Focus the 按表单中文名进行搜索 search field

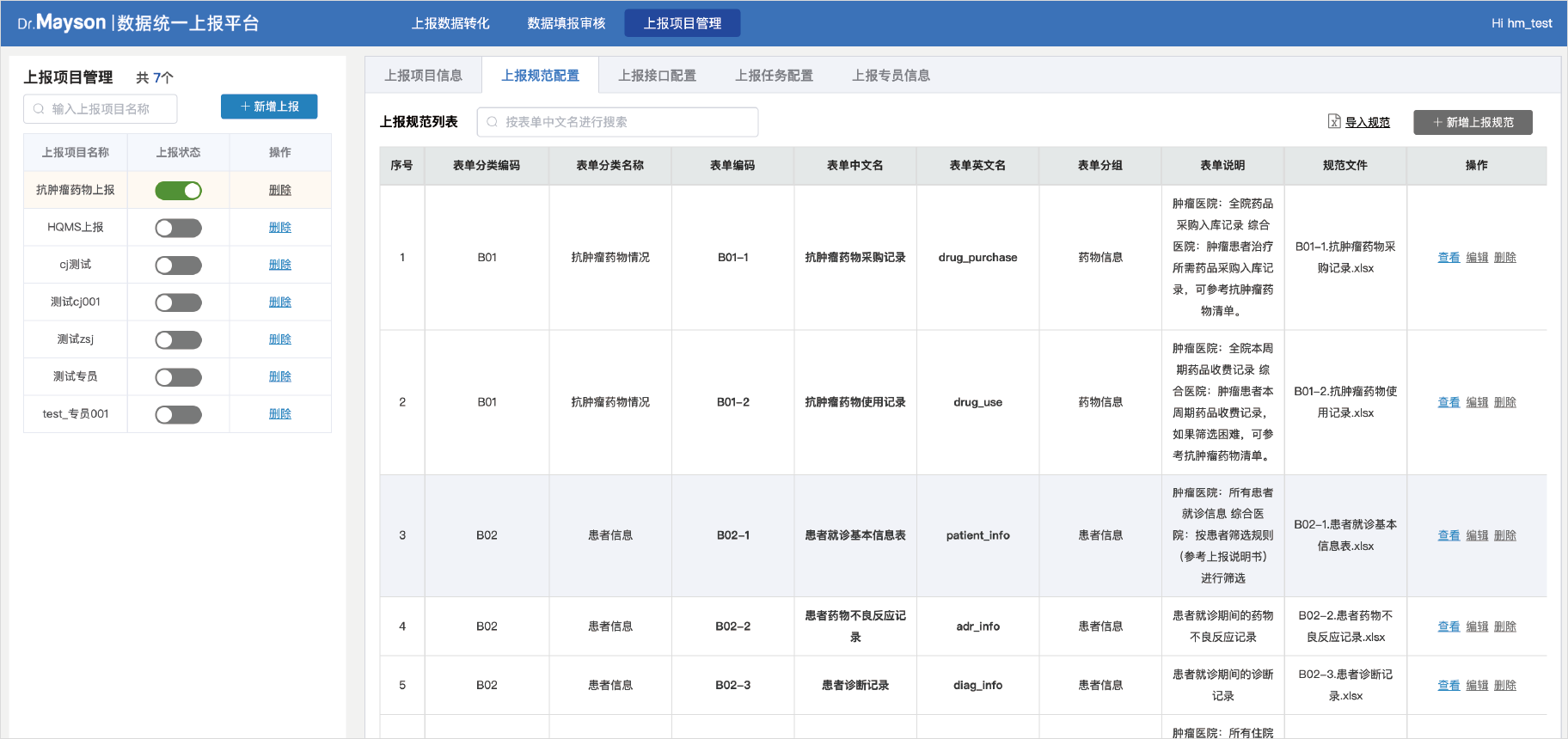(617, 122)
